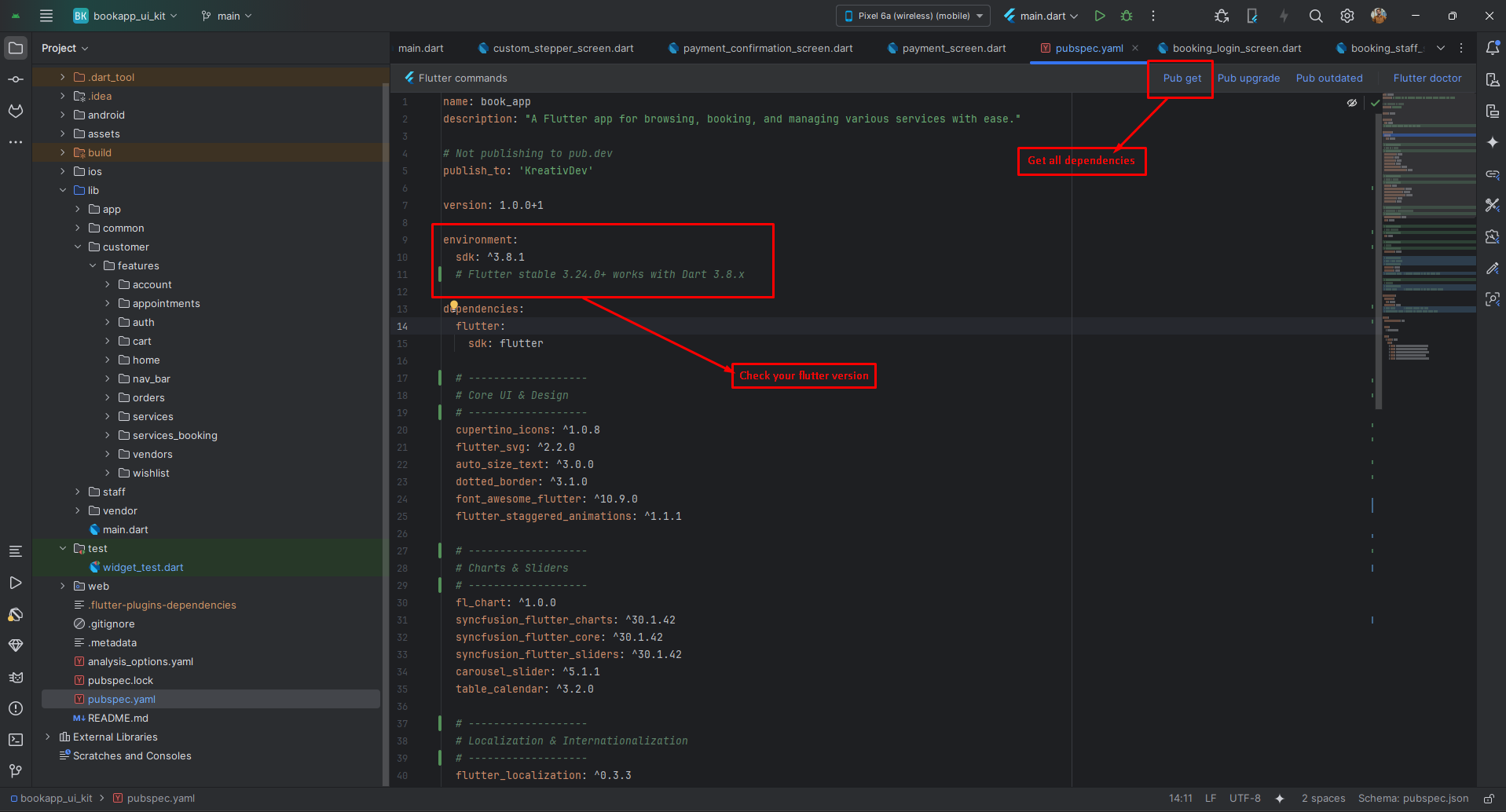
Task: Open the main.dart run configuration dropdown
Action: (1042, 16)
